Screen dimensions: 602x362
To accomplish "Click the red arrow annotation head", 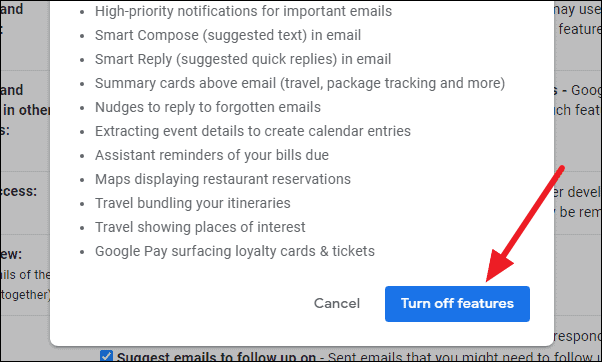I will (498, 265).
